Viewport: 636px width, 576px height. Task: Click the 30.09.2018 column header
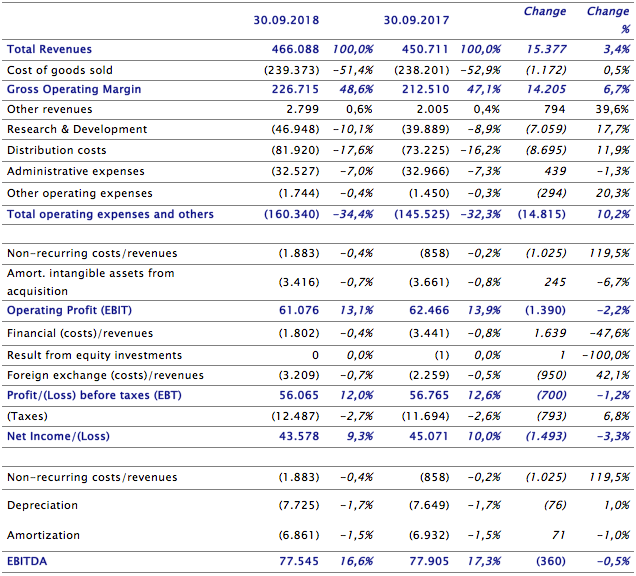[x=285, y=19]
